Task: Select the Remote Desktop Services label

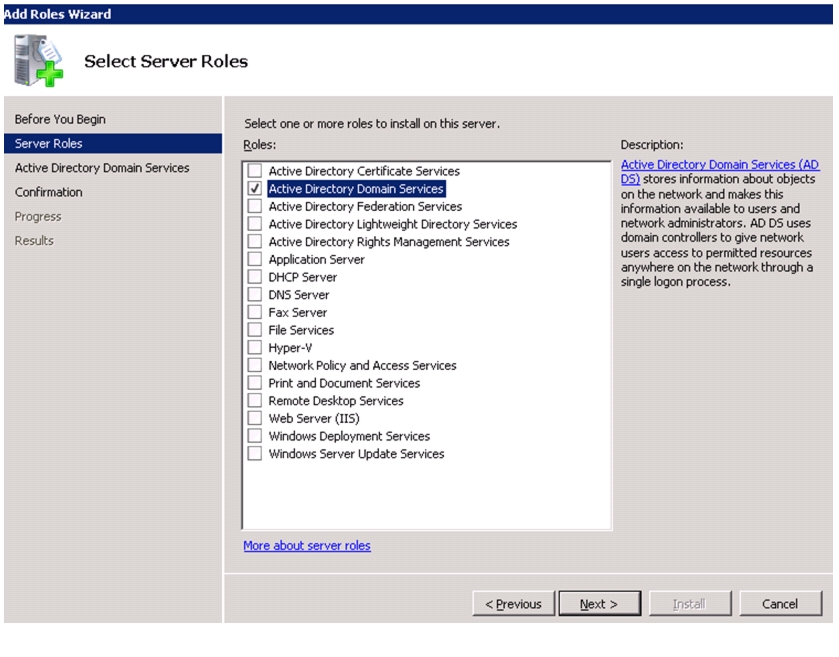Action: pos(336,401)
